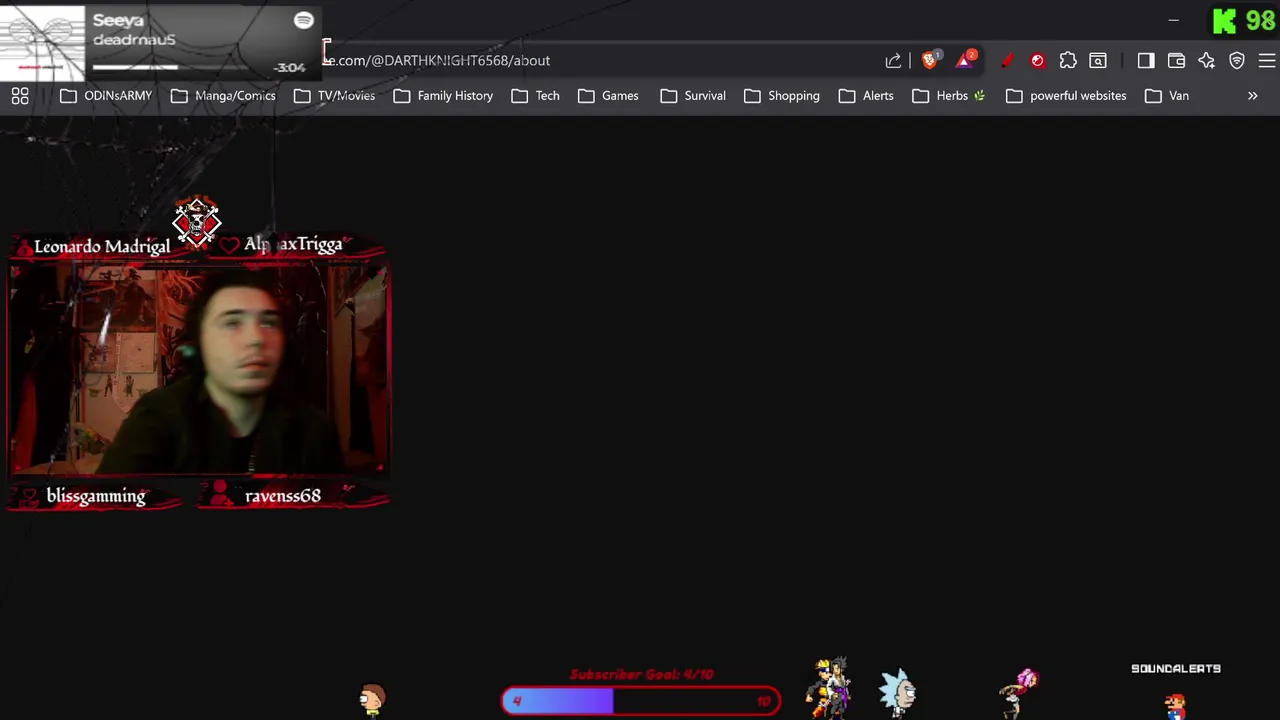Click the ravenss68 name label
1280x720 pixels.
(283, 496)
